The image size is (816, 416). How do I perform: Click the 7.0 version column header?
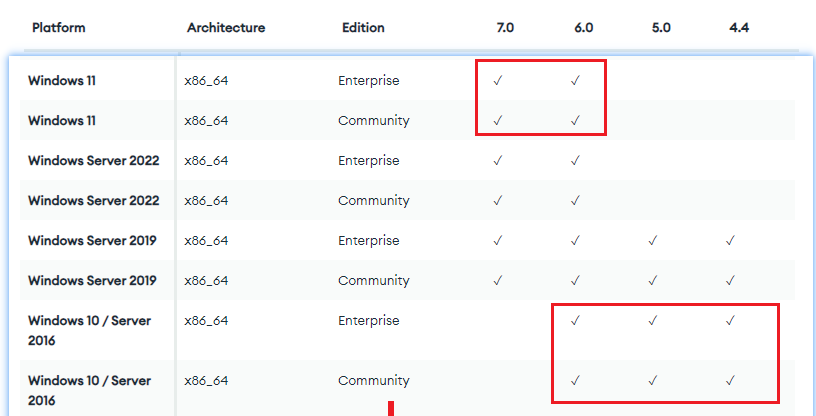click(x=505, y=28)
